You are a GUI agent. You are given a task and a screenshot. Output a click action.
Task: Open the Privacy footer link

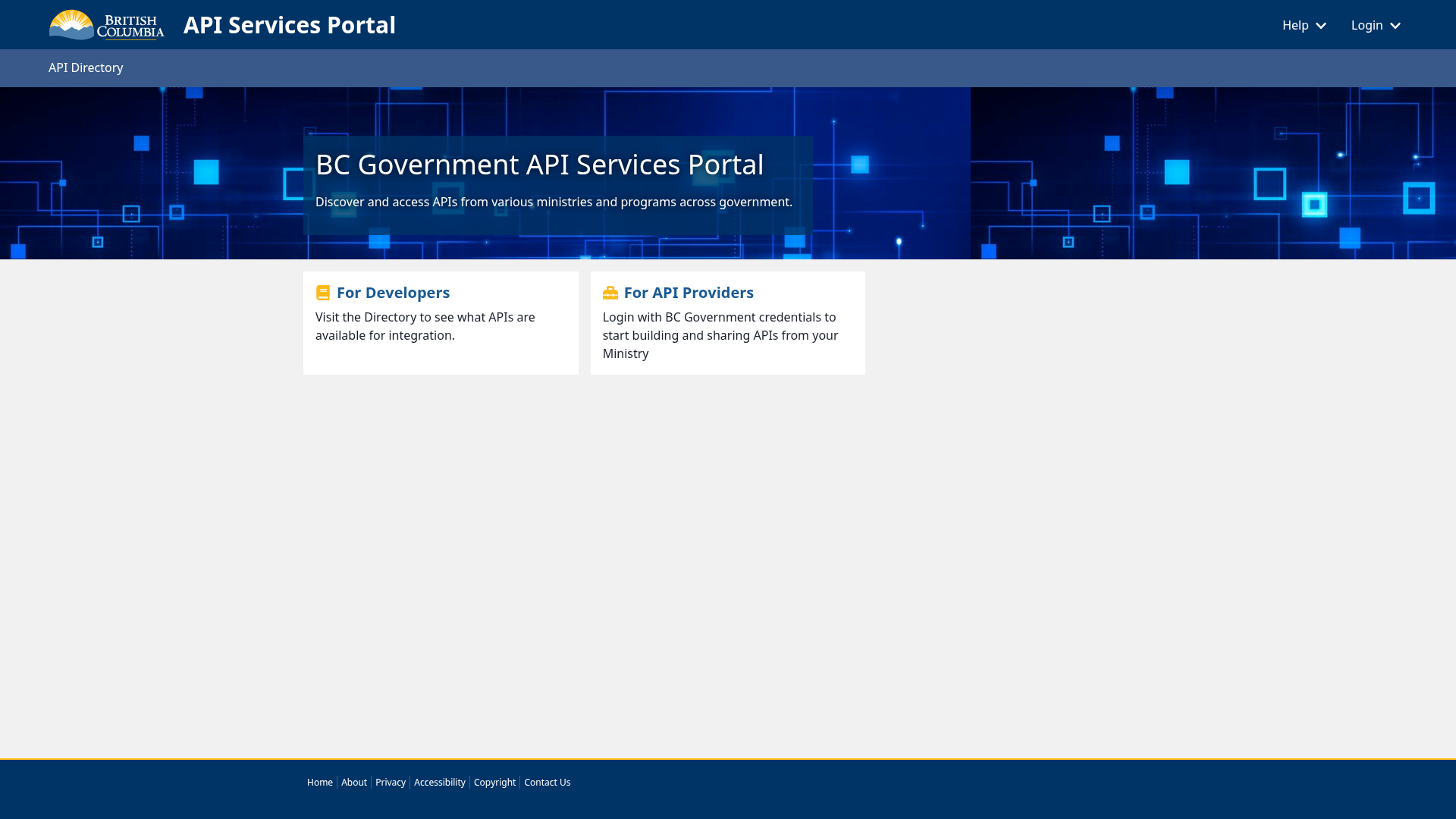click(x=391, y=782)
